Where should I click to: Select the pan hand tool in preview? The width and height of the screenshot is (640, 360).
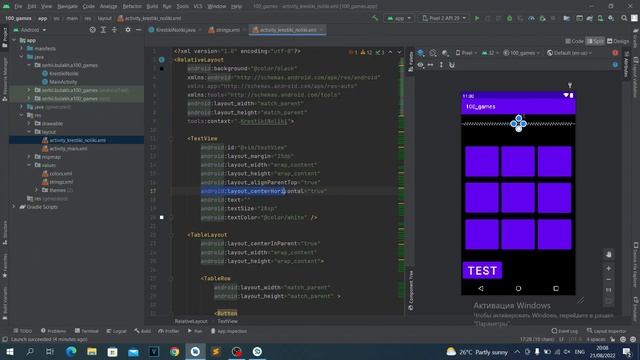tap(609, 254)
